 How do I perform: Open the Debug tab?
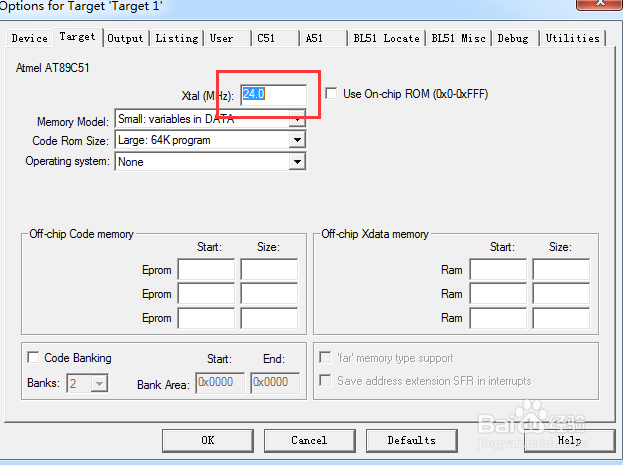point(515,39)
